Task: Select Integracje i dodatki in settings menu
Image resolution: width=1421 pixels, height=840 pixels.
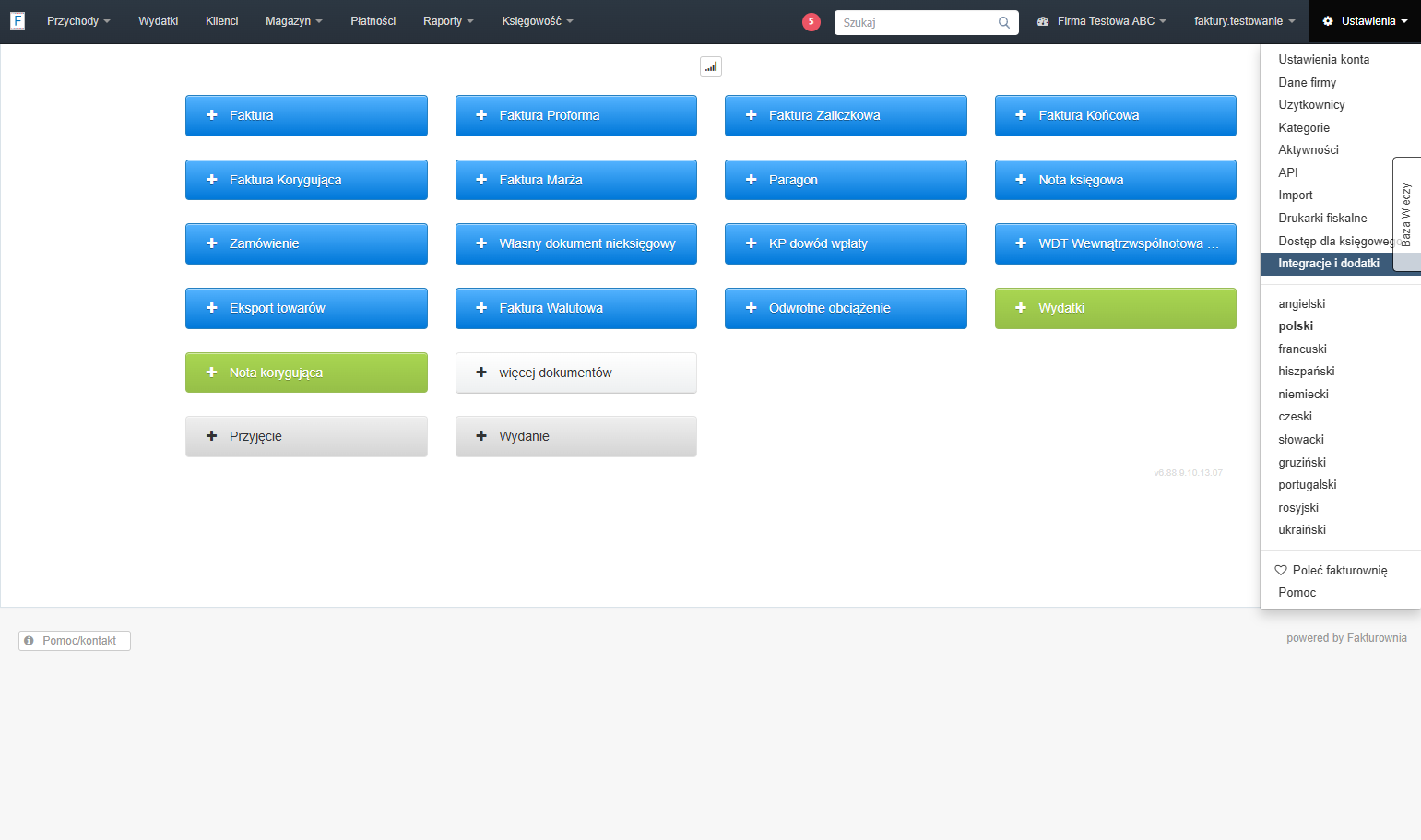Action: tap(1329, 264)
